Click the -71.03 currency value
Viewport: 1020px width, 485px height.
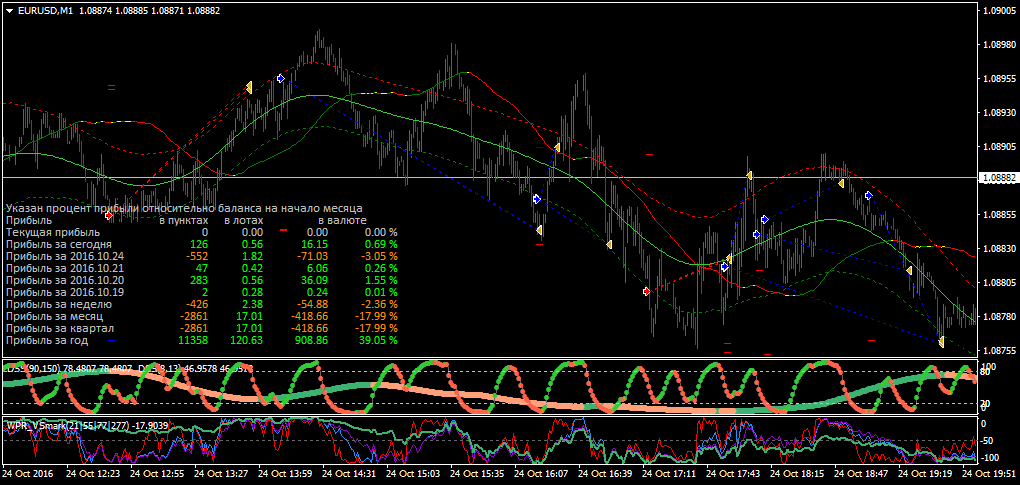click(x=313, y=256)
